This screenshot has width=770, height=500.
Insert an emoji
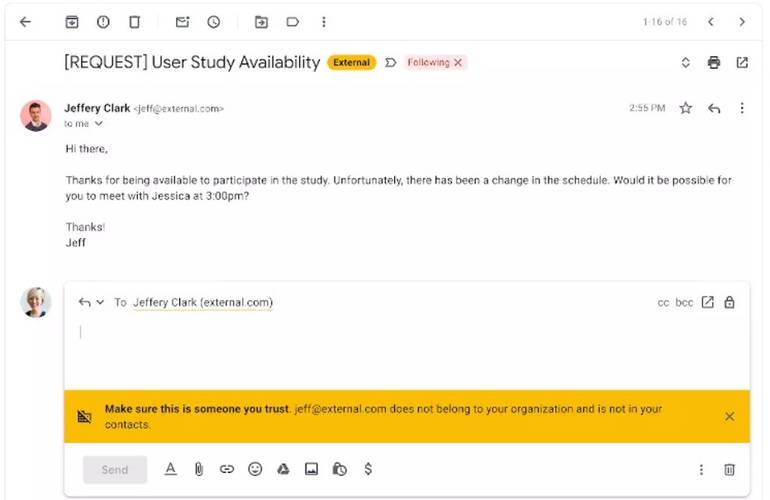pos(255,470)
